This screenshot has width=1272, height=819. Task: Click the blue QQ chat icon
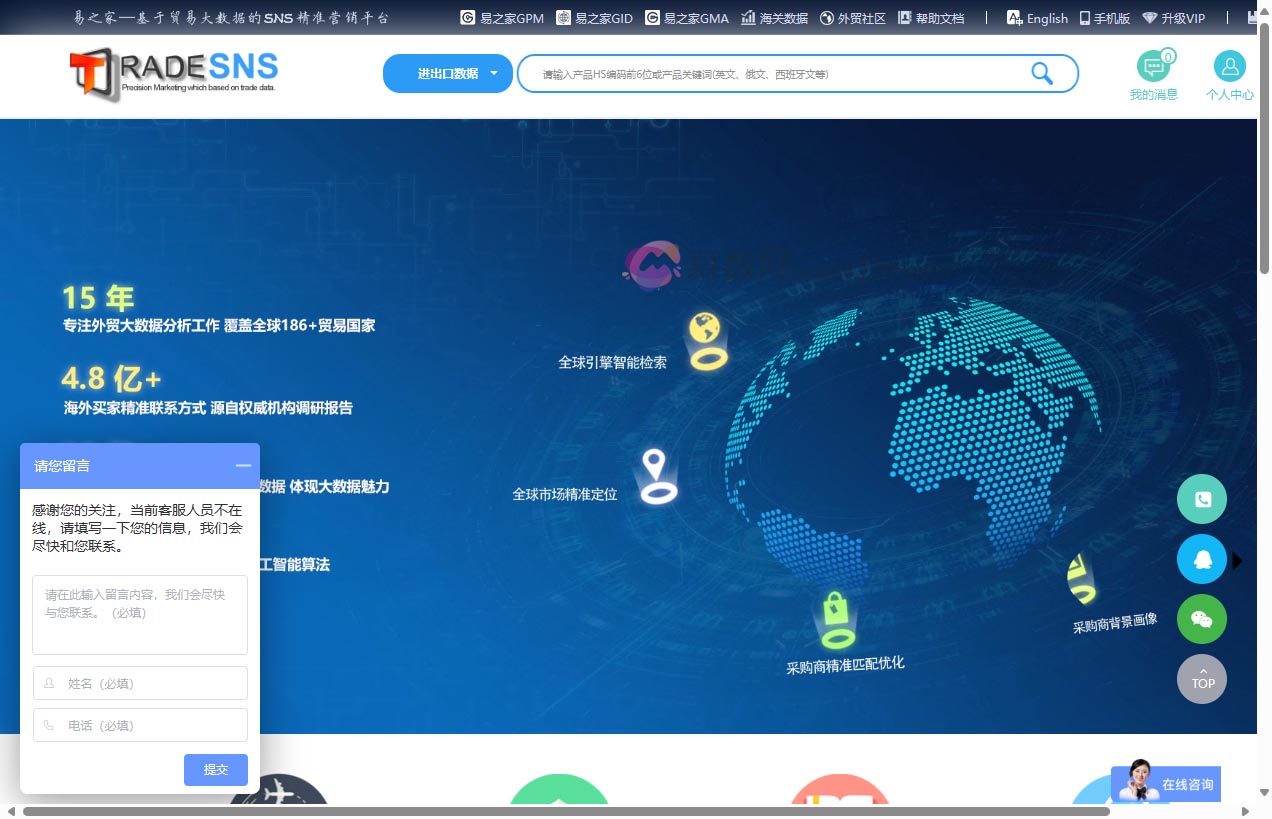(1201, 560)
